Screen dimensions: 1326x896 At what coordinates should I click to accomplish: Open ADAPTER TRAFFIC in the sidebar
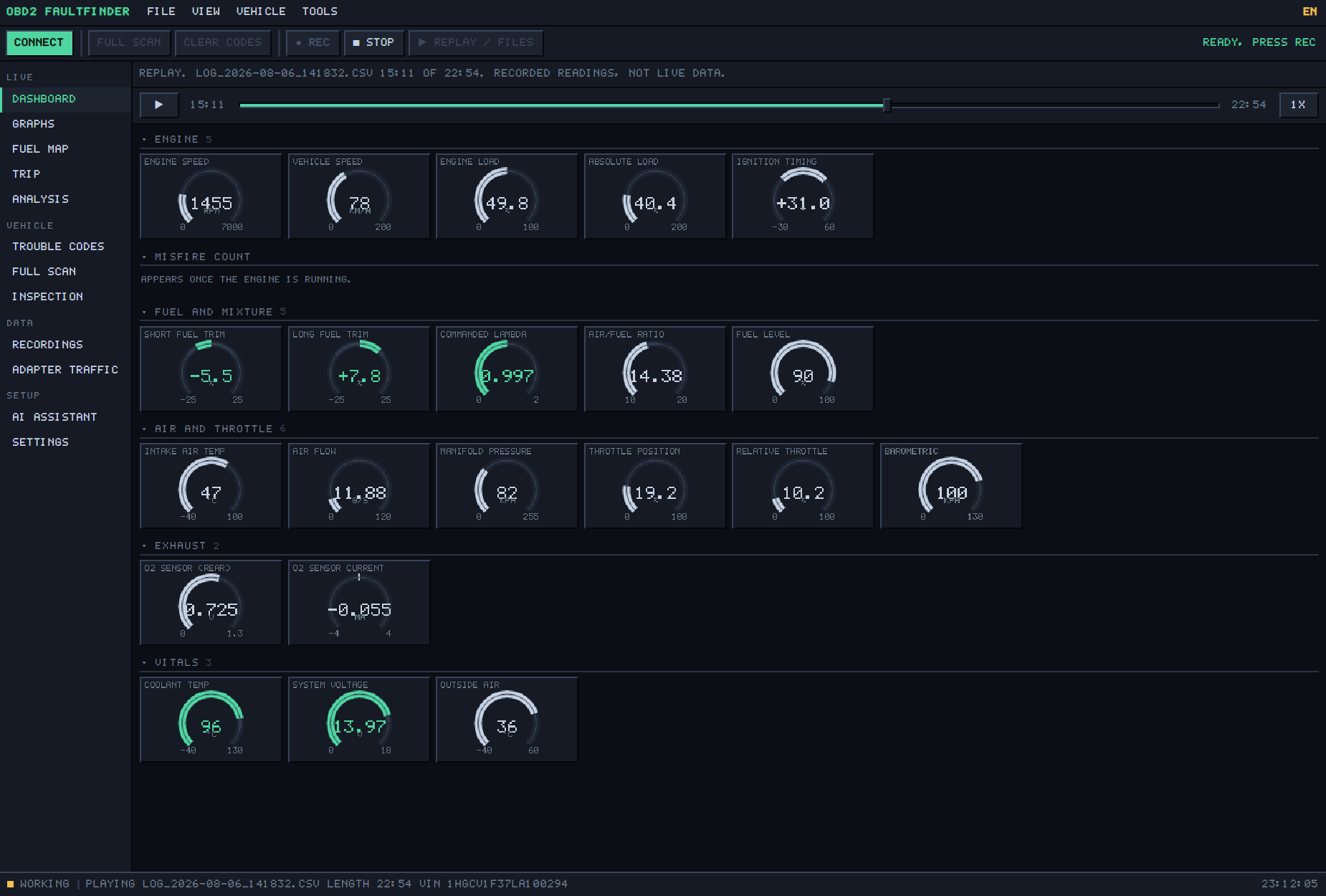(65, 370)
